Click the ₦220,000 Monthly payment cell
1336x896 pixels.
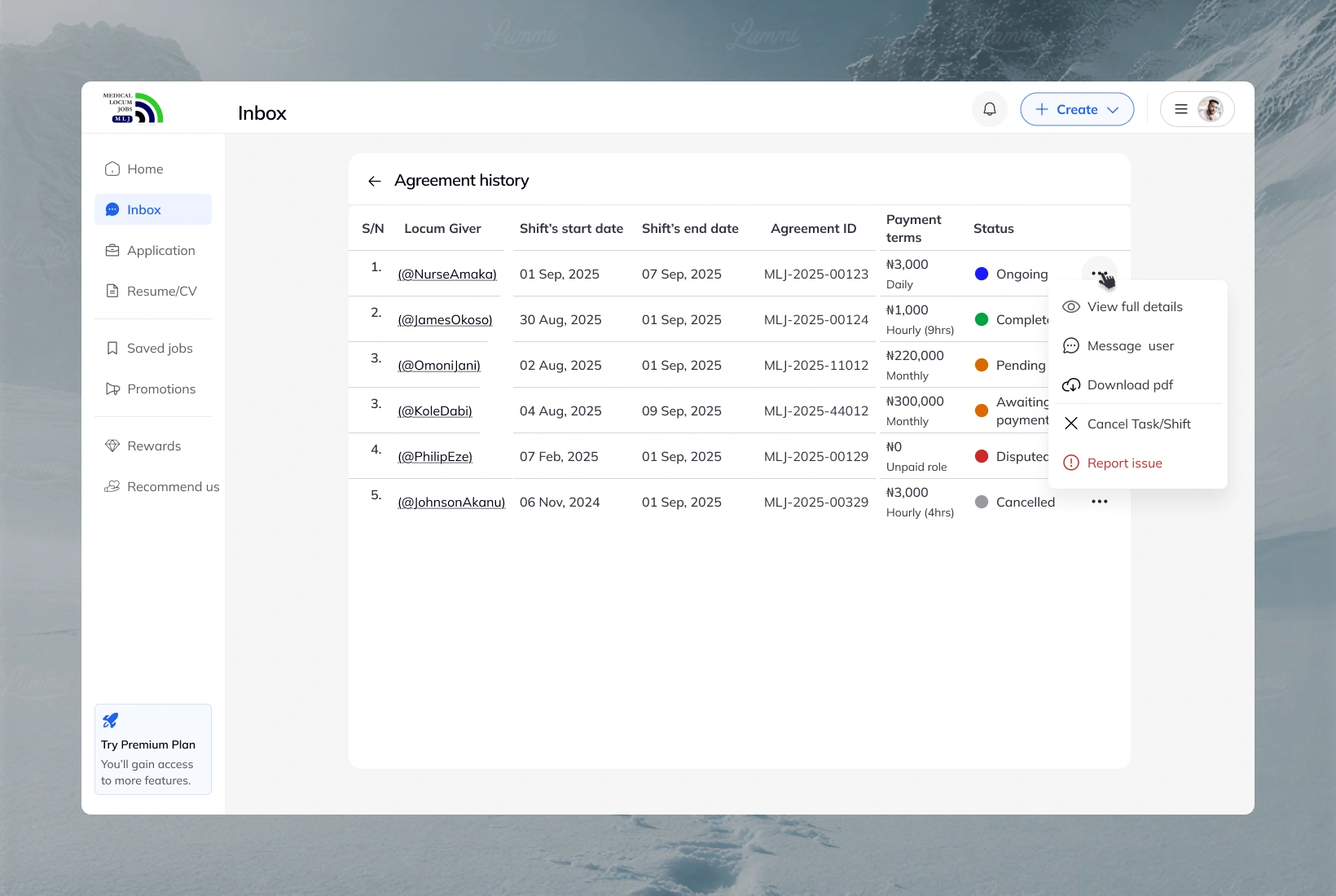click(915, 365)
